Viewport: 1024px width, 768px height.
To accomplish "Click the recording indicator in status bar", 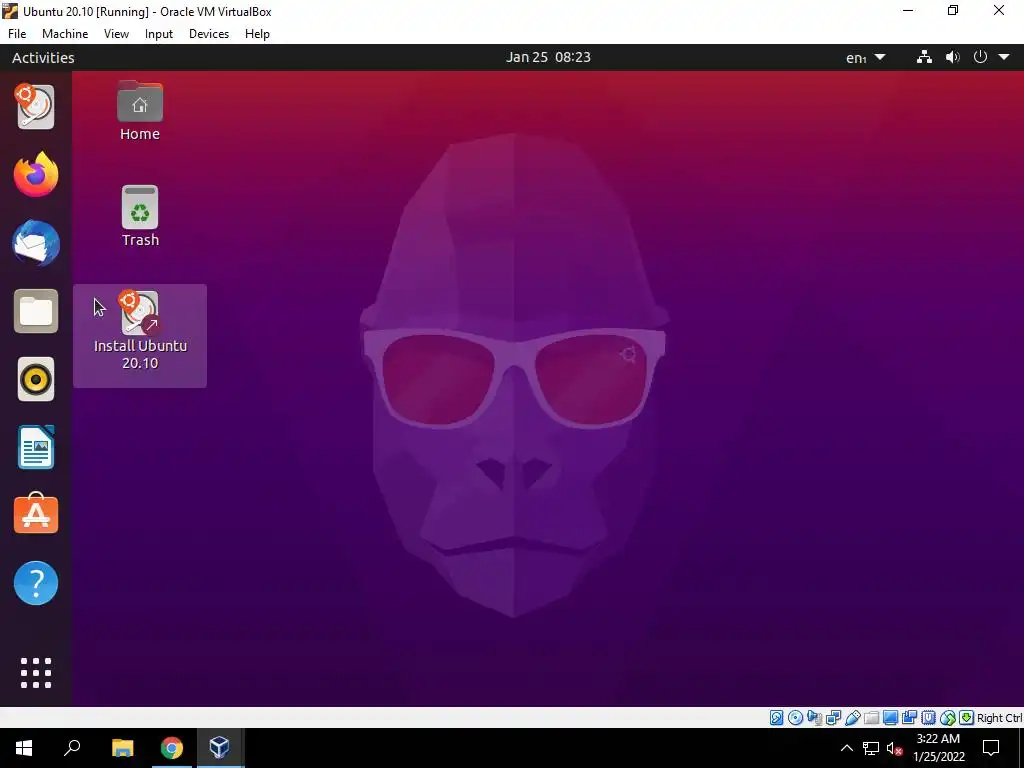I will click(x=909, y=718).
